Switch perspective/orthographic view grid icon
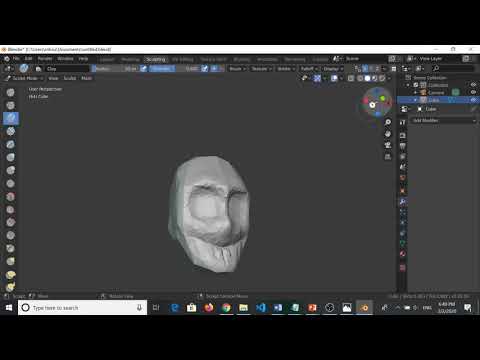The height and width of the screenshot is (360, 480). coord(388,156)
